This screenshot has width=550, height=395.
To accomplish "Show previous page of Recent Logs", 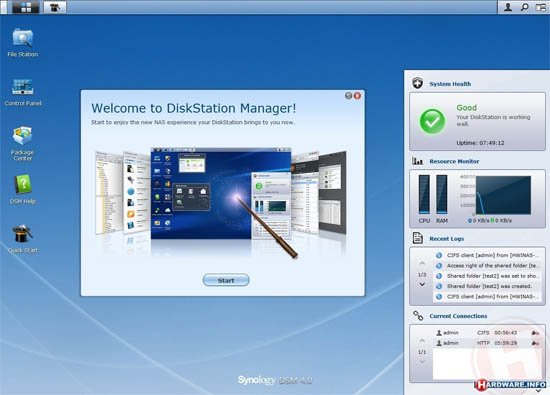I will 422,263.
